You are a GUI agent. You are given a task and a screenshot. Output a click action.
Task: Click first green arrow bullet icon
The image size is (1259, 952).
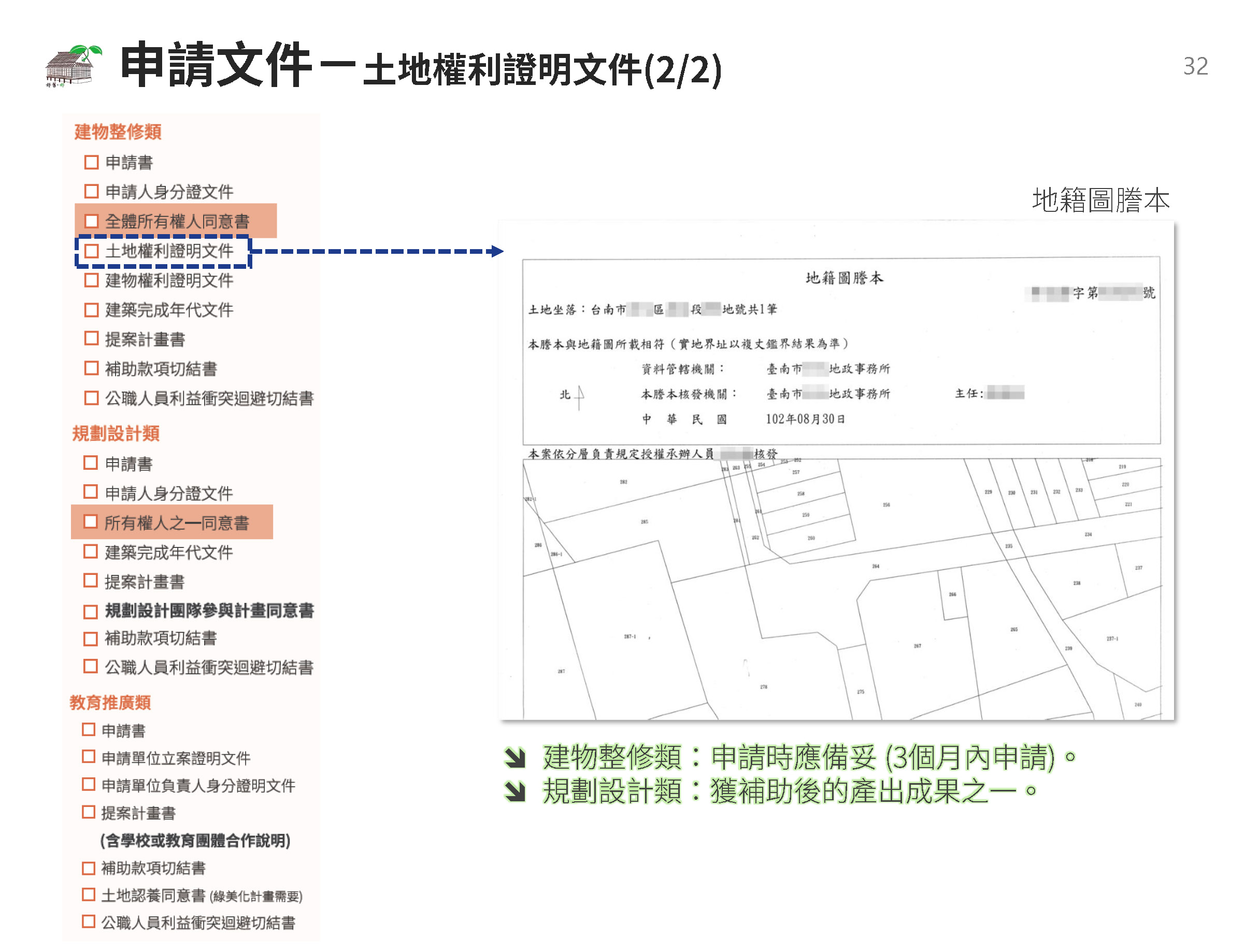[514, 757]
